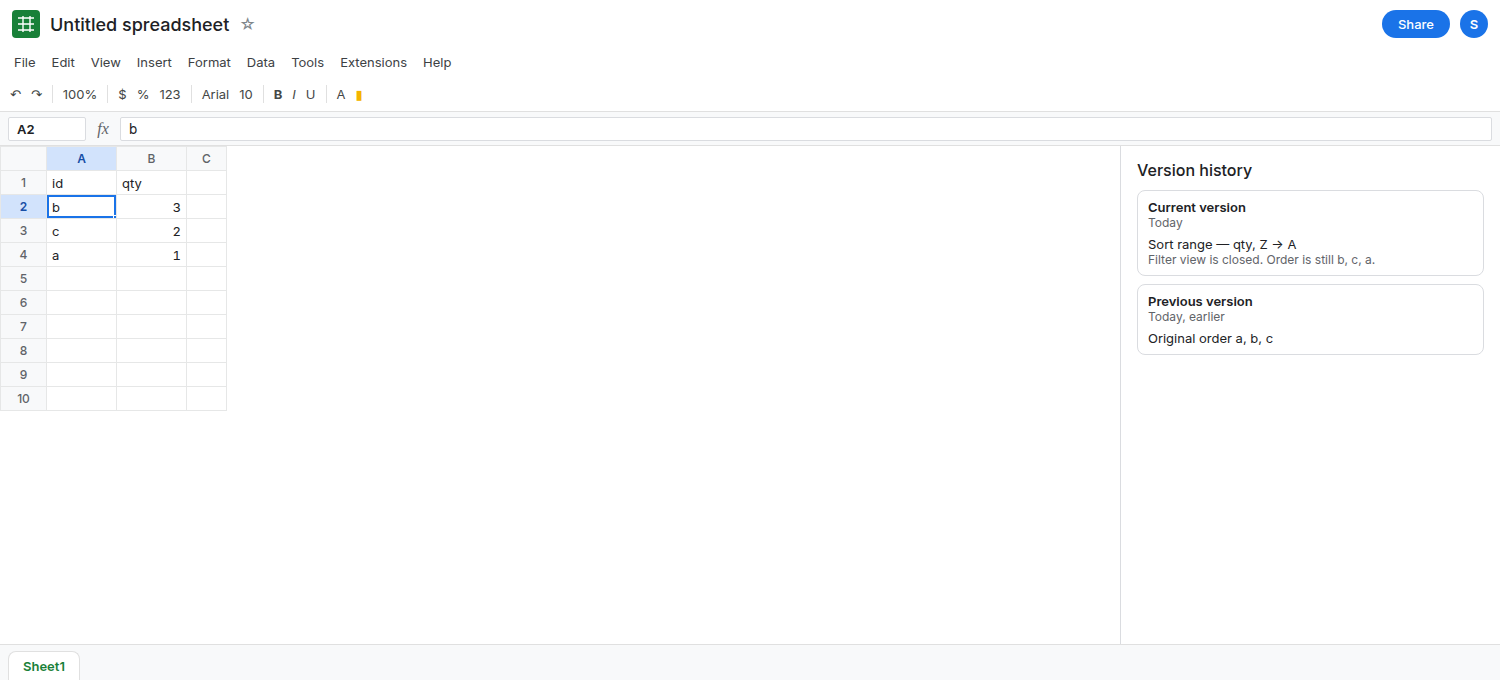
Task: Toggle italic formatting
Action: tap(294, 94)
